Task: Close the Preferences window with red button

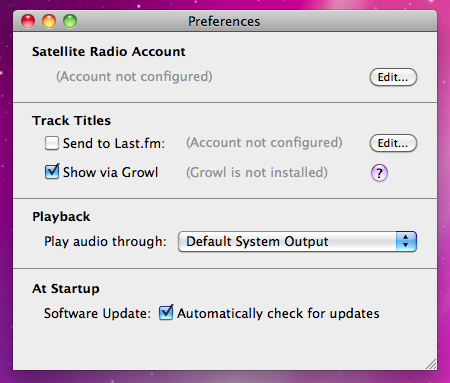Action: (28, 21)
